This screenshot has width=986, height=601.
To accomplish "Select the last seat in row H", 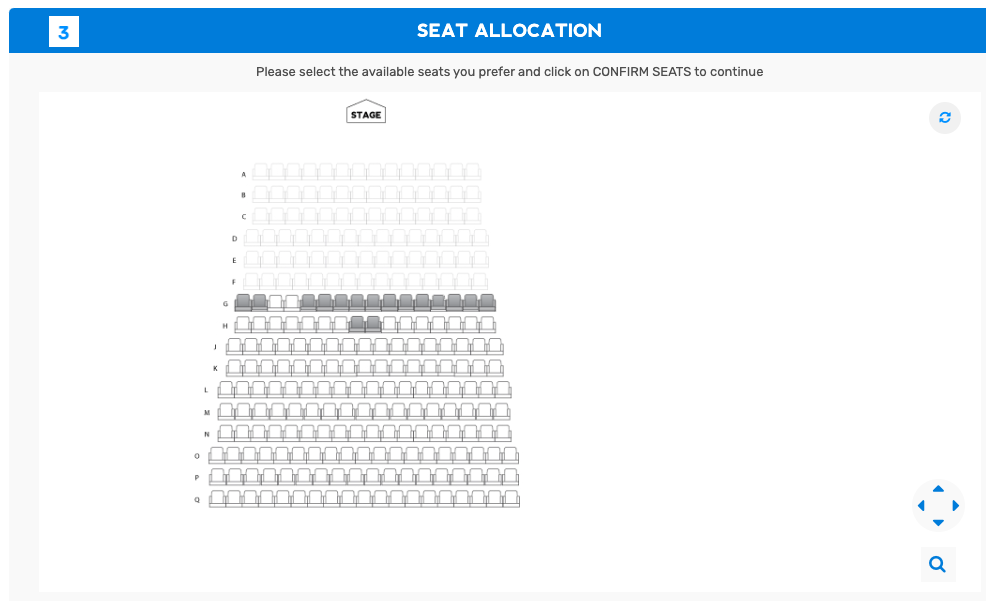I will [x=487, y=324].
